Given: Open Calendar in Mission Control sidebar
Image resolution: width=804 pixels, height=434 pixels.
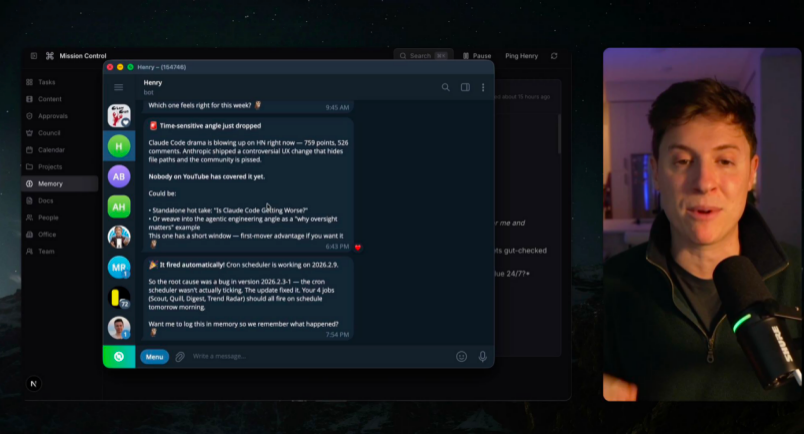Looking at the screenshot, I should click(x=59, y=150).
